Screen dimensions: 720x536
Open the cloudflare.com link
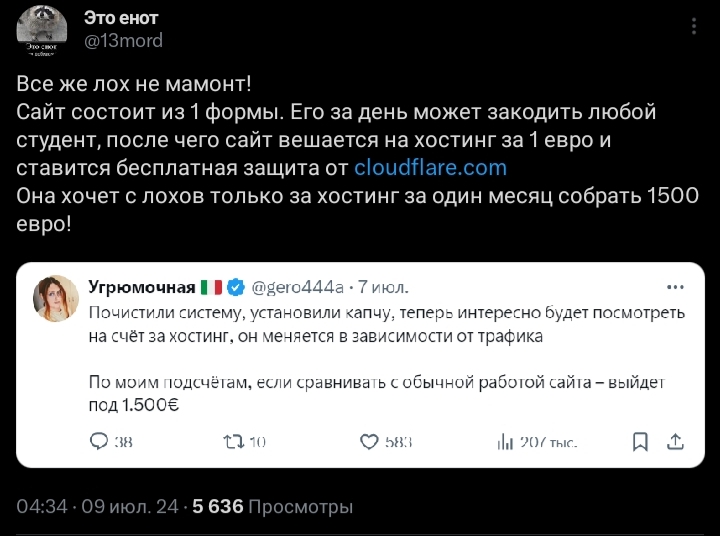pos(430,167)
